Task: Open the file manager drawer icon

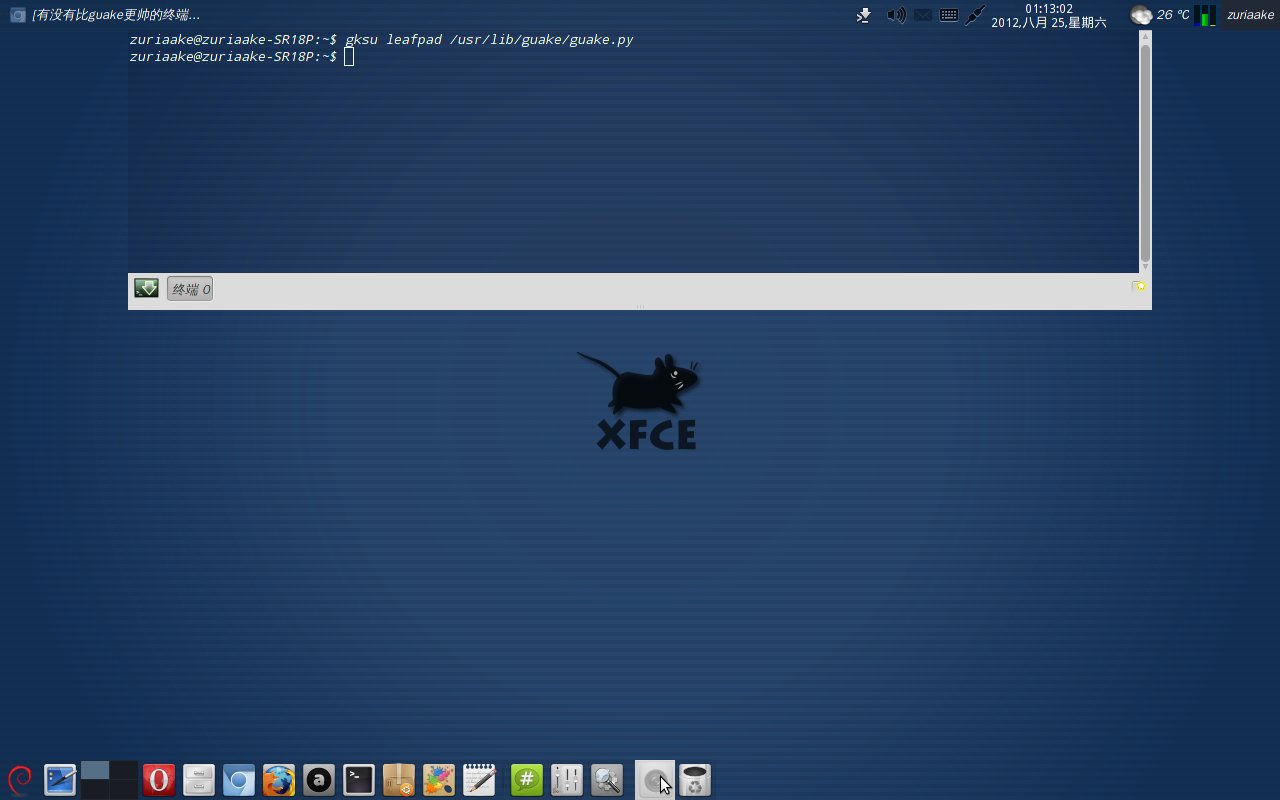Action: pyautogui.click(x=199, y=779)
